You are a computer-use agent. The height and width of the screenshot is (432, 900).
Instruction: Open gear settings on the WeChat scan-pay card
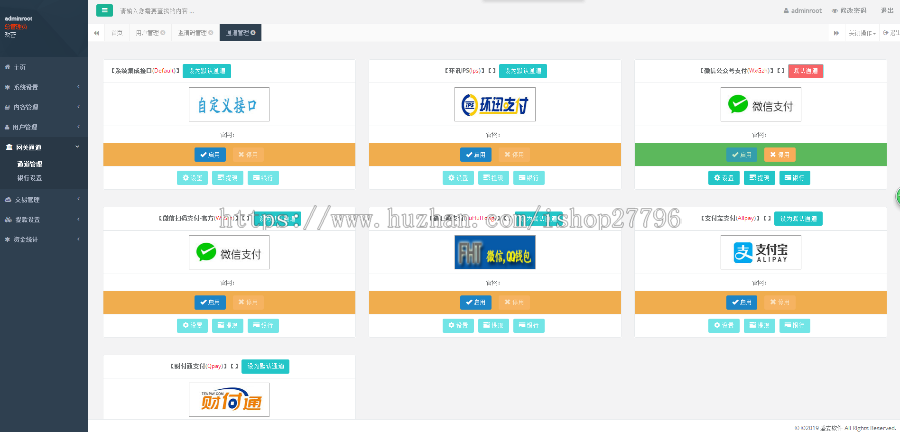coord(192,326)
